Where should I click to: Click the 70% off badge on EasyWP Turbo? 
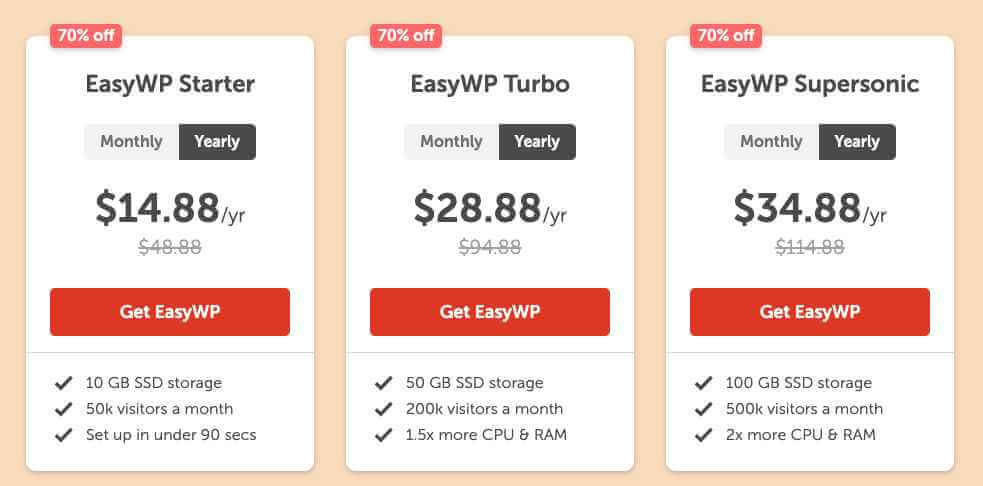[x=406, y=36]
